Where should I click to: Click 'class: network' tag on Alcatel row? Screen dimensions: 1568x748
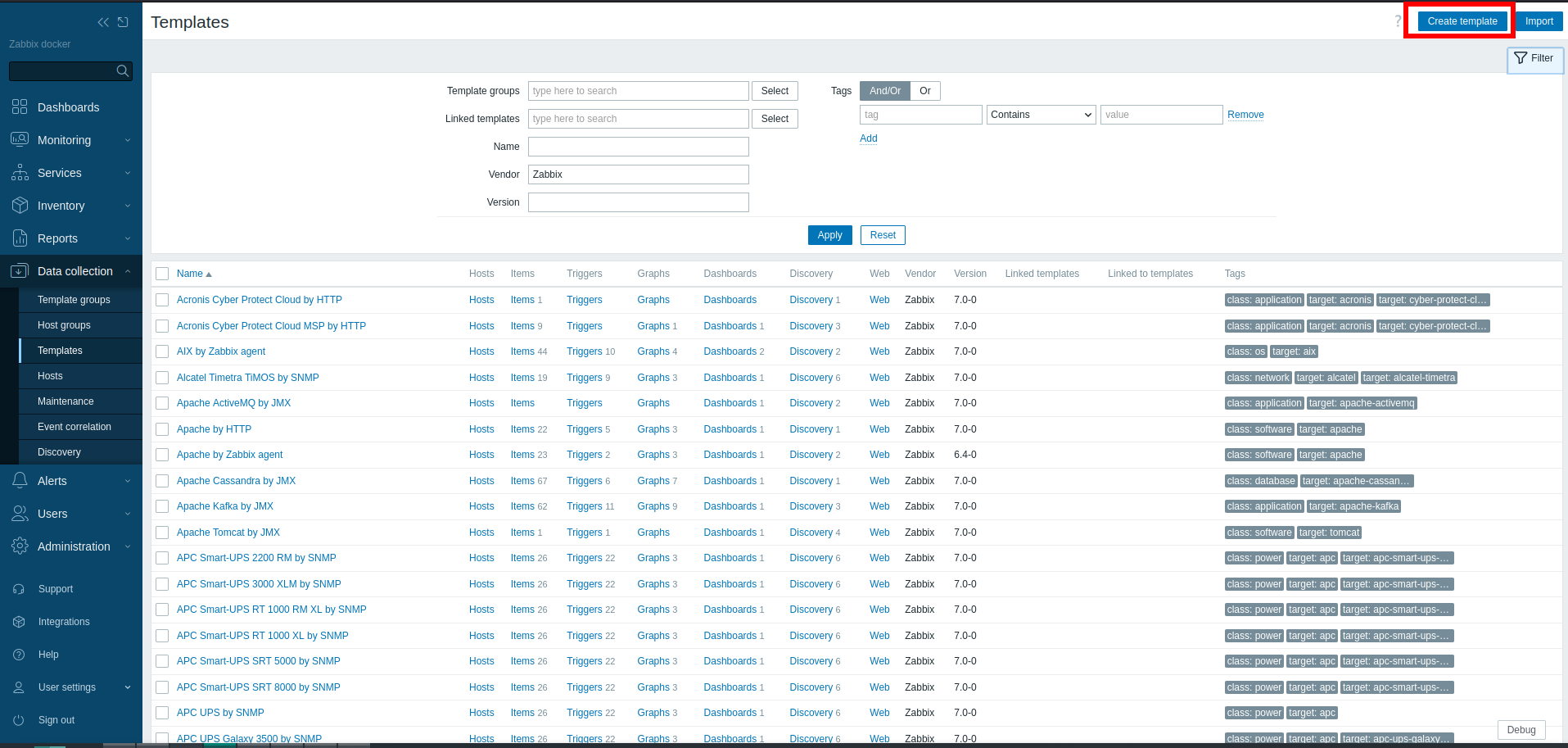coord(1258,378)
